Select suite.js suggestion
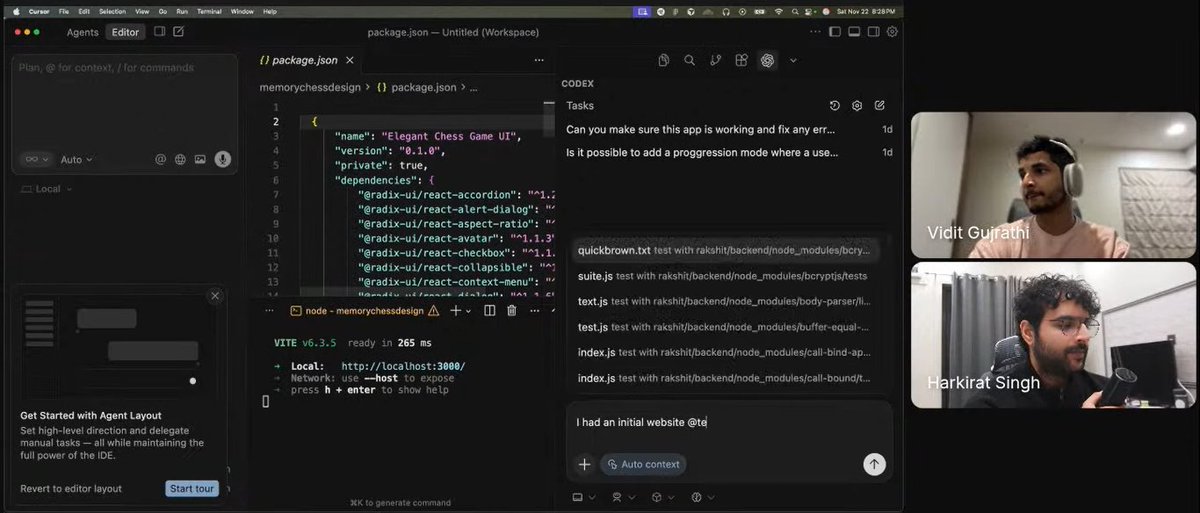 [728, 275]
